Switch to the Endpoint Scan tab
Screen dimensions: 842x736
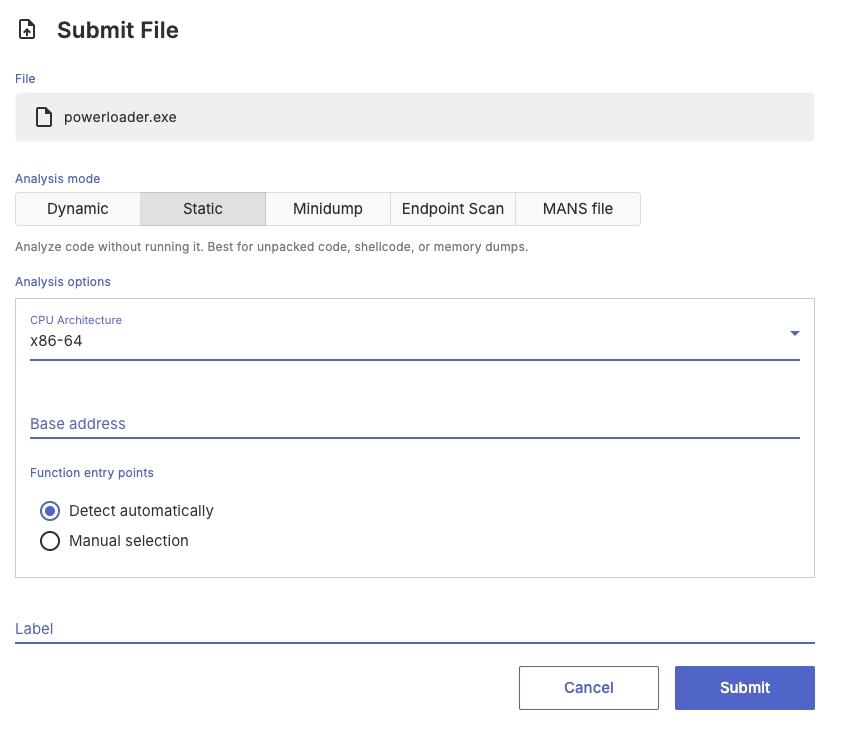click(453, 209)
